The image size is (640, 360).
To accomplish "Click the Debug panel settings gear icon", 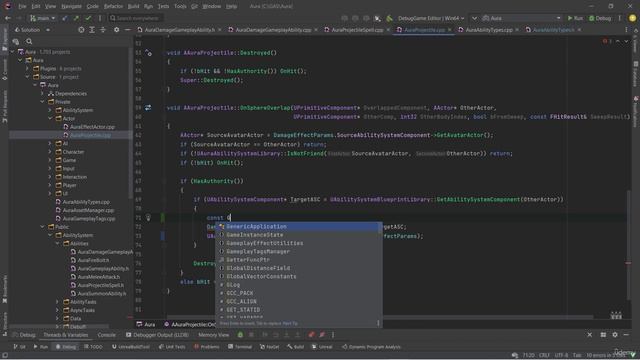I will coord(615,335).
